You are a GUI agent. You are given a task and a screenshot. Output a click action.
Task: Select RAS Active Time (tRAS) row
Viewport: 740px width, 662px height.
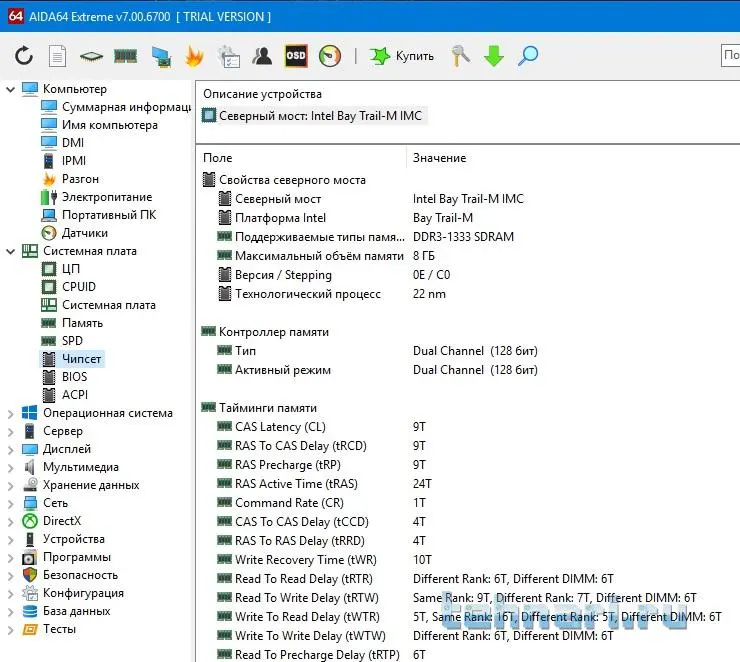click(324, 484)
